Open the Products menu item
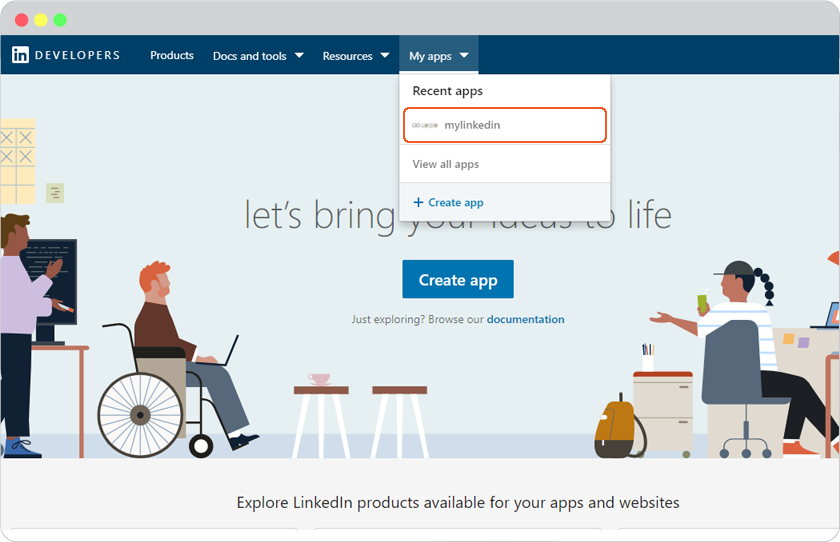This screenshot has width=840, height=542. [172, 55]
